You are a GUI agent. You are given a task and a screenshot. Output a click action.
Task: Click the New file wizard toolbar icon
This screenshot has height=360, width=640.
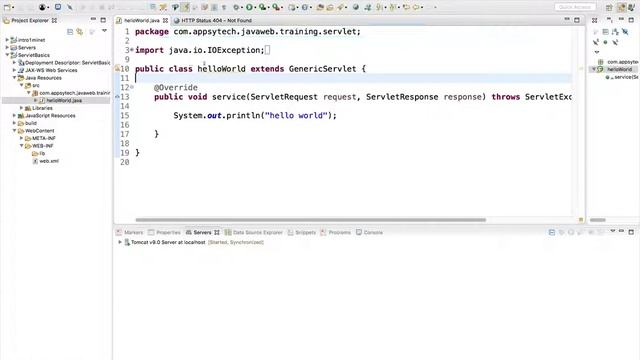[x=7, y=7]
